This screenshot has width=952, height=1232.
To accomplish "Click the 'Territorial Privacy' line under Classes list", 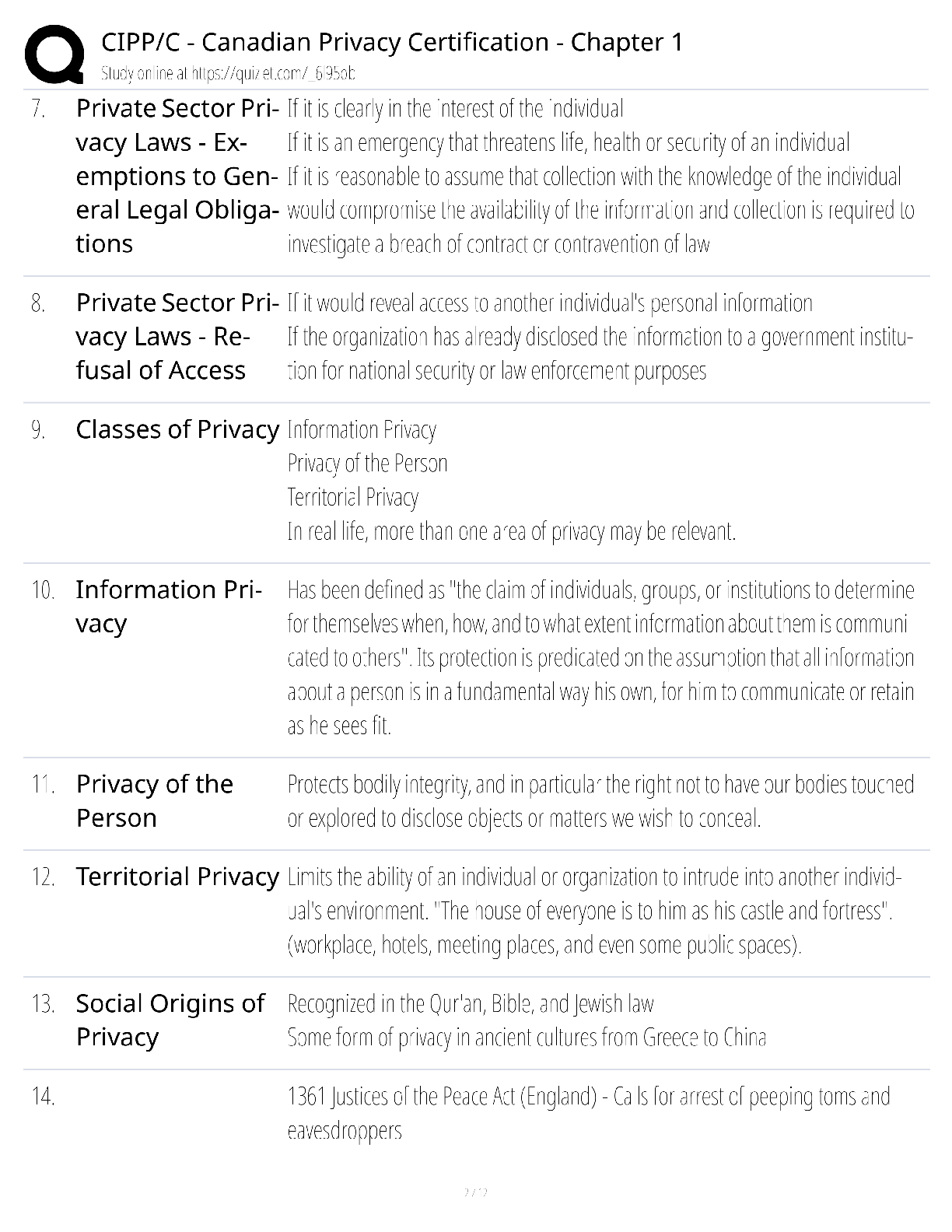I will pyautogui.click(x=353, y=498).
